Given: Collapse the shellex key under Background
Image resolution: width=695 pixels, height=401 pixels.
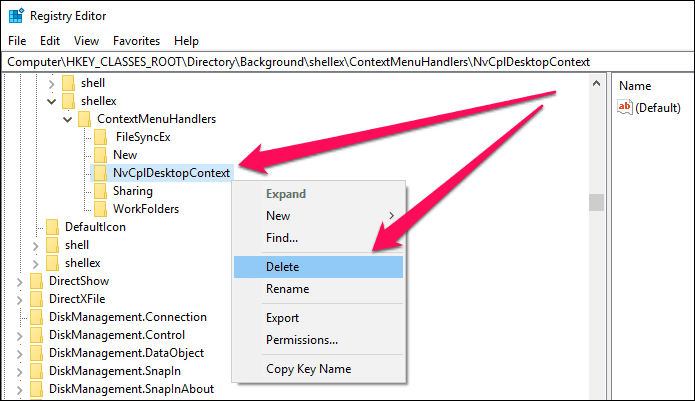Looking at the screenshot, I should tap(51, 101).
